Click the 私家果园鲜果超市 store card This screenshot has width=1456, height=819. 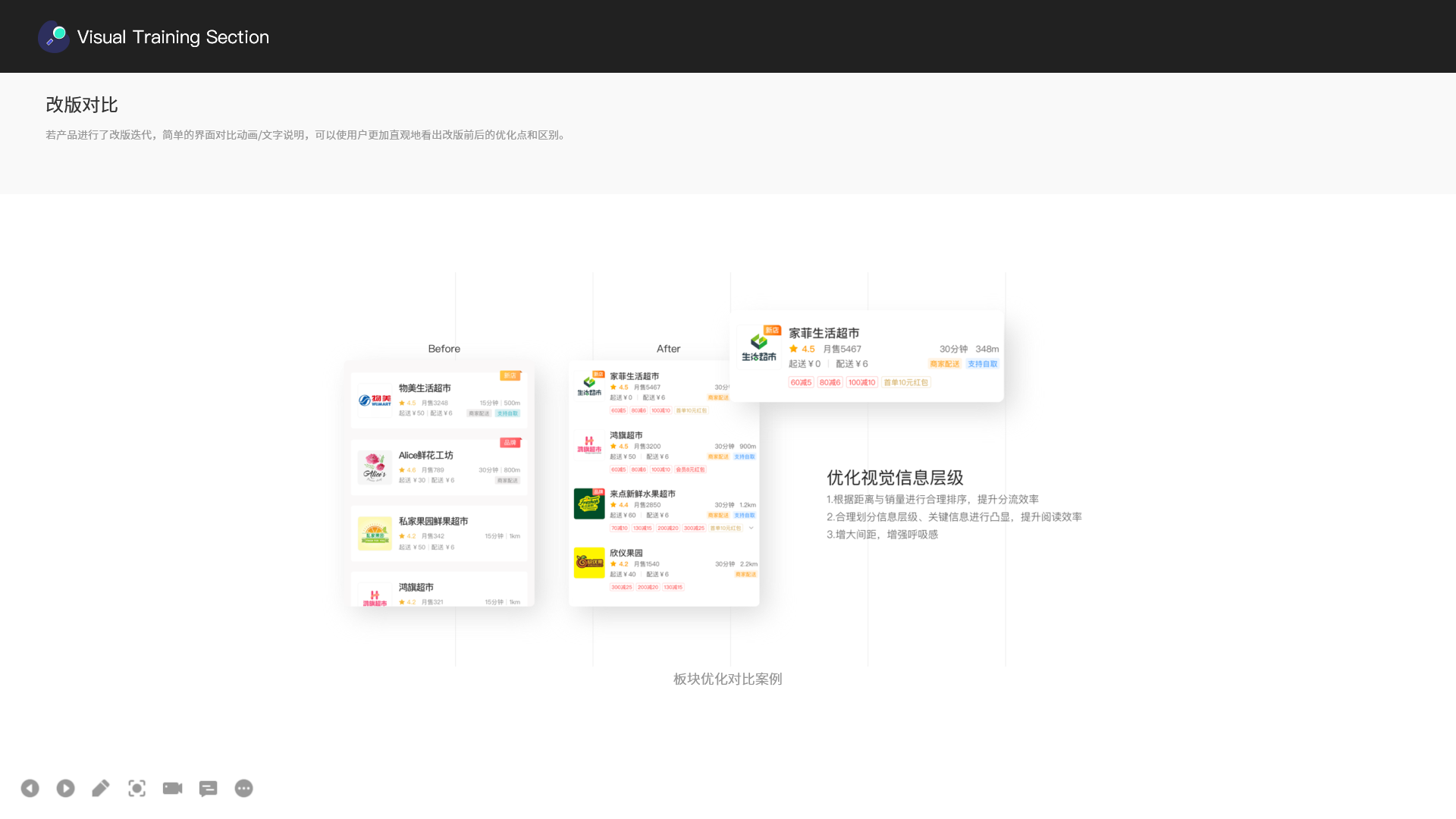click(439, 533)
